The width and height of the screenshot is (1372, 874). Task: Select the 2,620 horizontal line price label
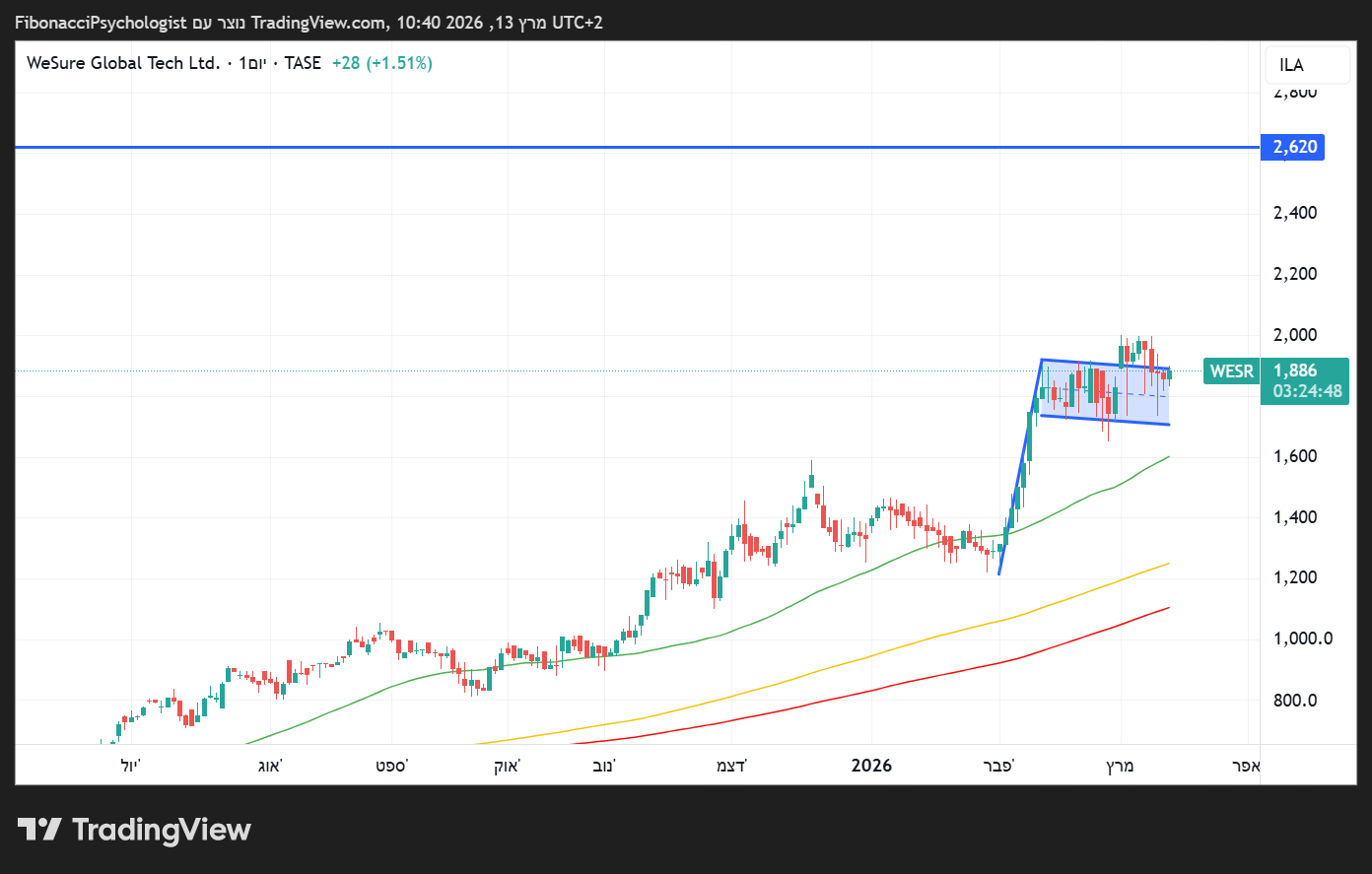(x=1291, y=147)
